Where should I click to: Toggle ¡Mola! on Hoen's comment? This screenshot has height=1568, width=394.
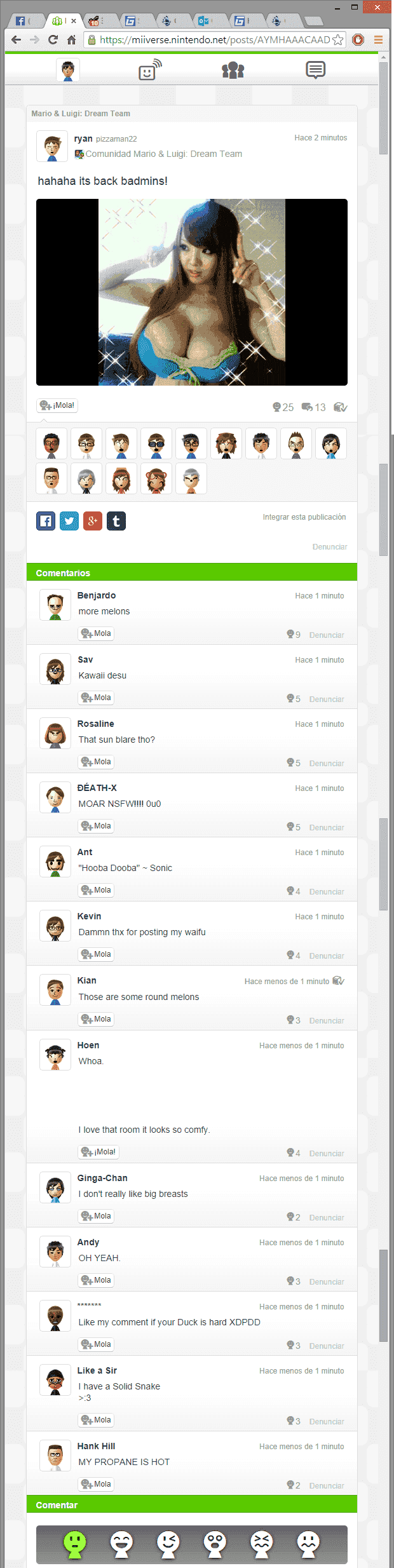click(x=98, y=1152)
